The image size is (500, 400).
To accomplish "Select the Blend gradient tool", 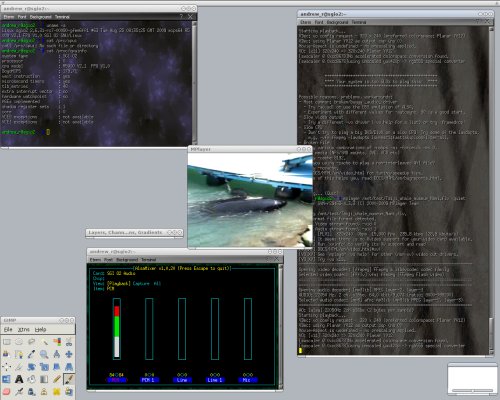I will pyautogui.click(x=44, y=379).
